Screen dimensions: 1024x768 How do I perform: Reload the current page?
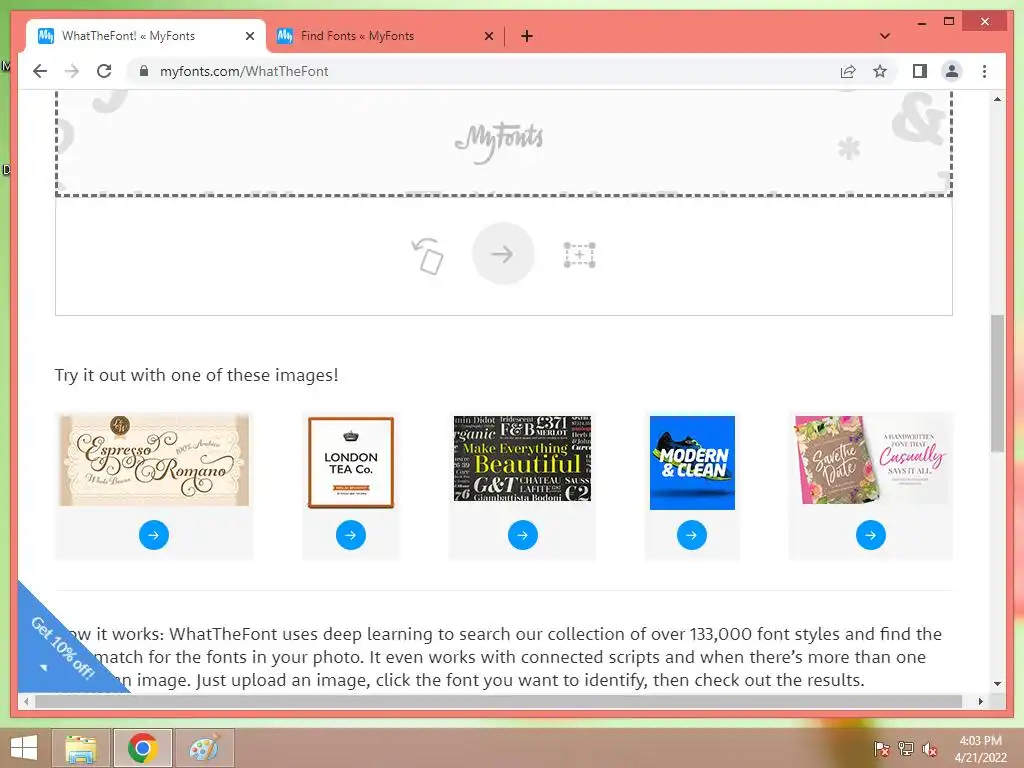point(104,71)
